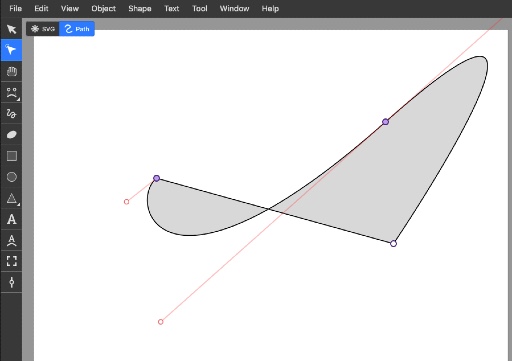Screen dimensions: 512x361
Task: Click the Path breadcrumb button
Action: click(x=77, y=29)
